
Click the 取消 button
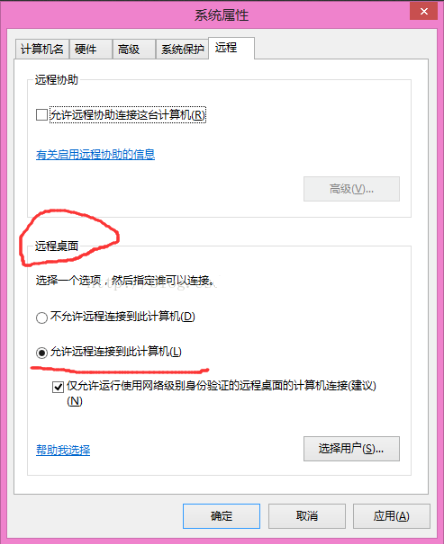pos(307,516)
